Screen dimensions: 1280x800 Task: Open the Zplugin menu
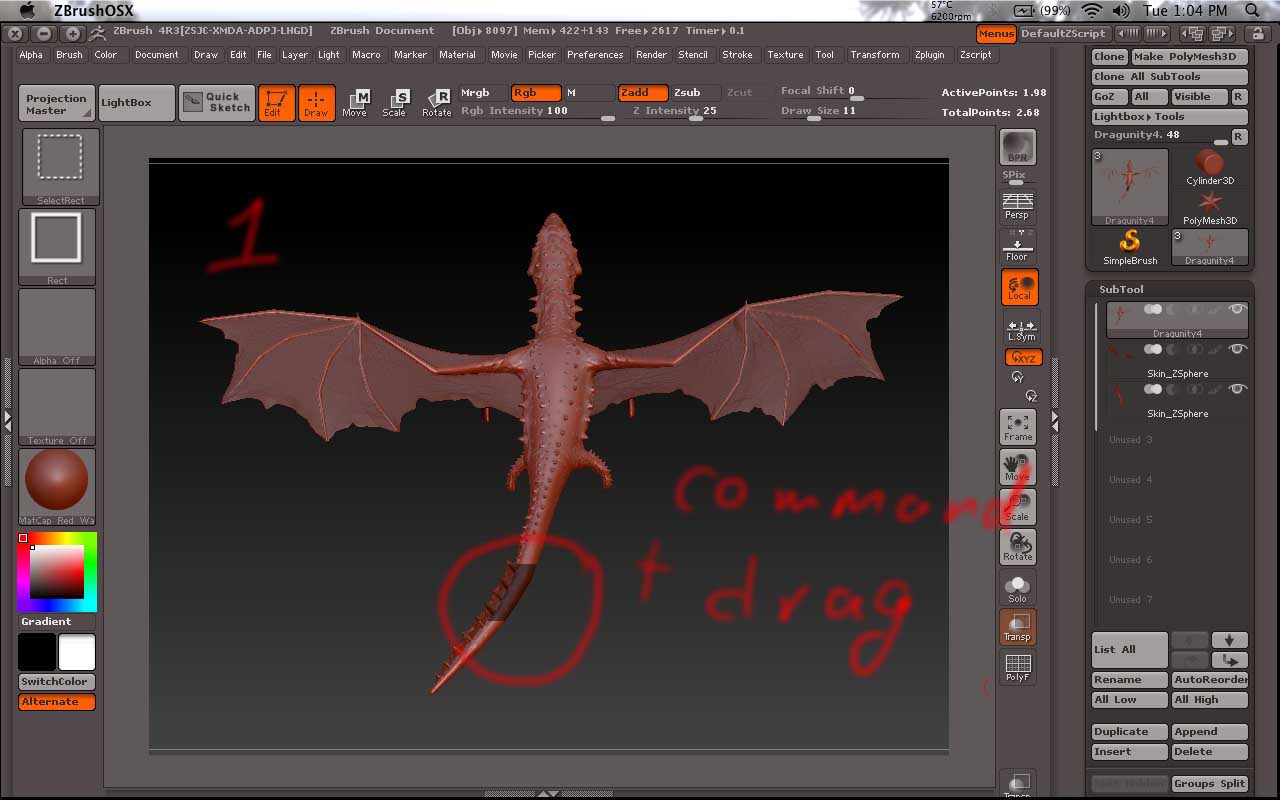point(930,55)
